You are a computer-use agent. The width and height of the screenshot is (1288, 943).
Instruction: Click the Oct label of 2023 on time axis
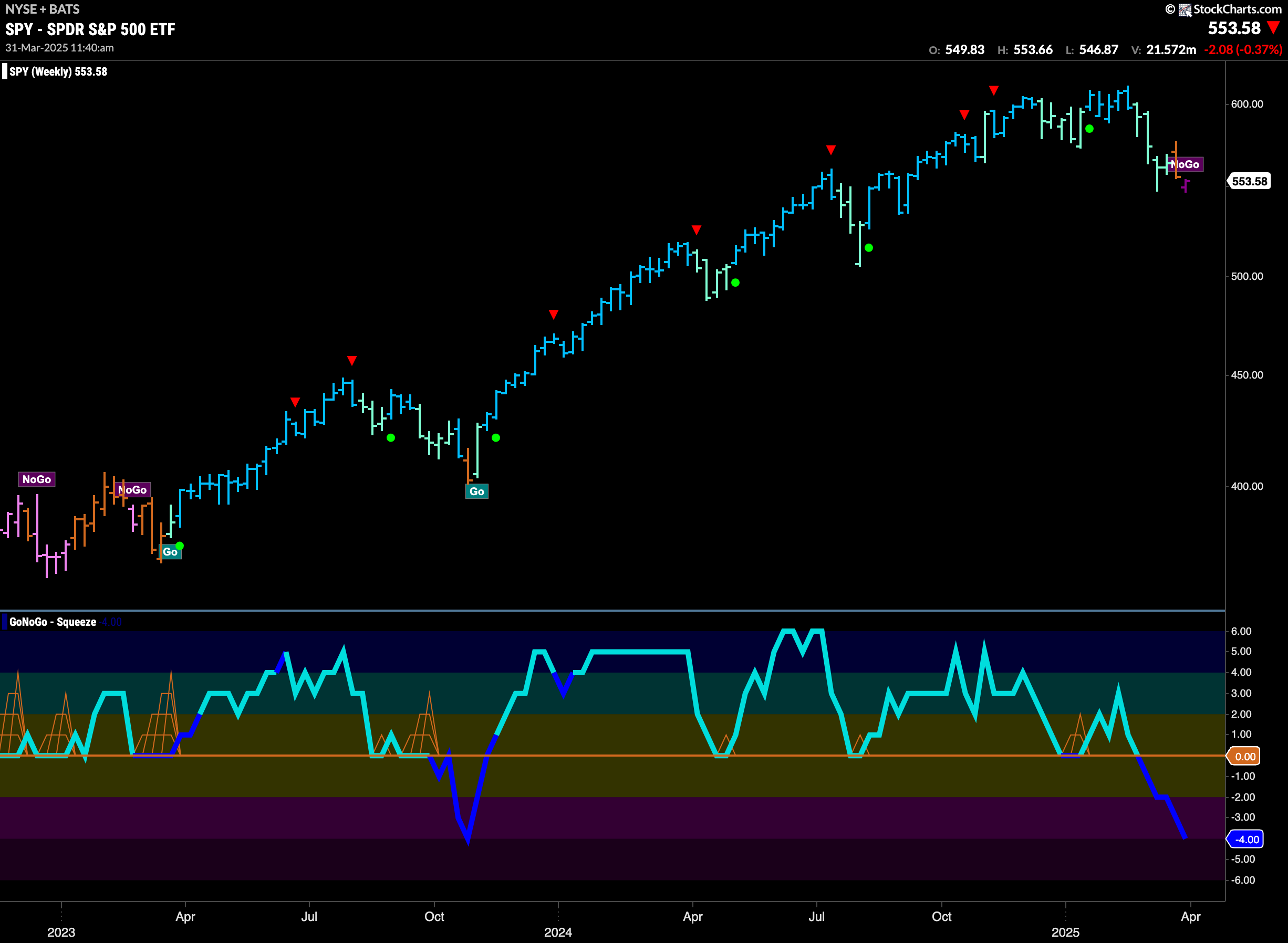pyautogui.click(x=434, y=916)
